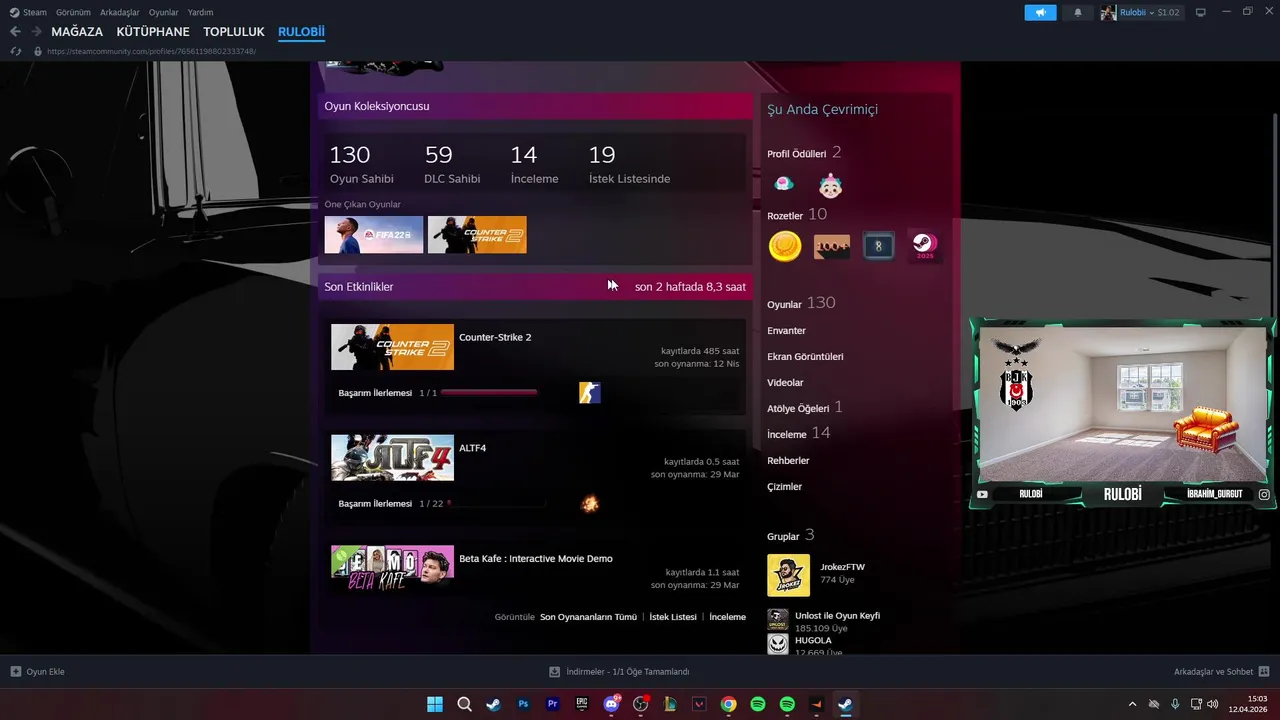Open the Oyunlar menu

pyautogui.click(x=164, y=12)
